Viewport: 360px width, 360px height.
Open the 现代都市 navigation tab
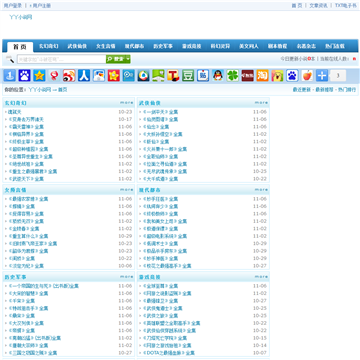click(135, 46)
